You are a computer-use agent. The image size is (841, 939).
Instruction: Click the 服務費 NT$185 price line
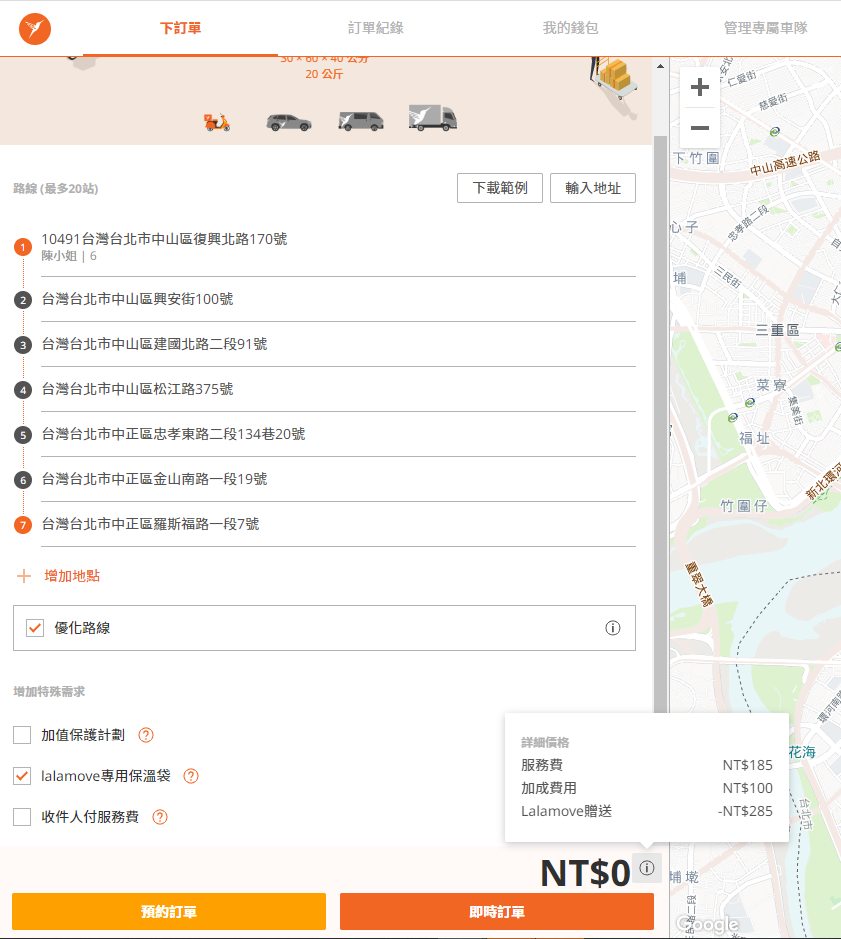(646, 765)
